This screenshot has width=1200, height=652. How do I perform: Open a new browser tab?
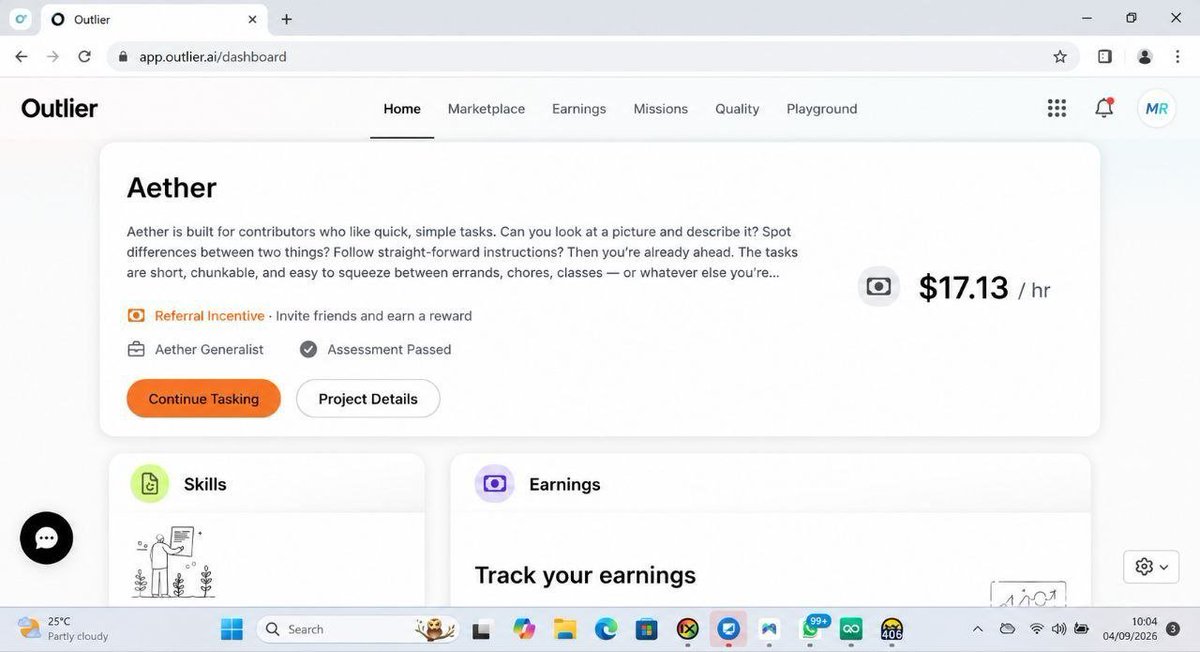(287, 19)
